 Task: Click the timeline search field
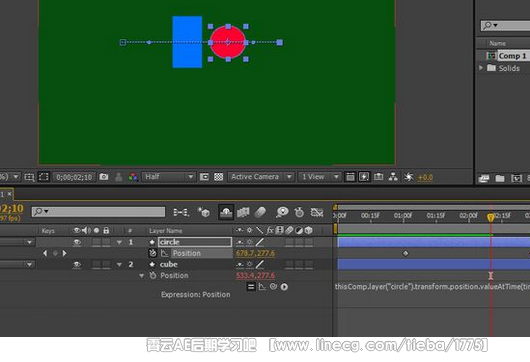98,212
